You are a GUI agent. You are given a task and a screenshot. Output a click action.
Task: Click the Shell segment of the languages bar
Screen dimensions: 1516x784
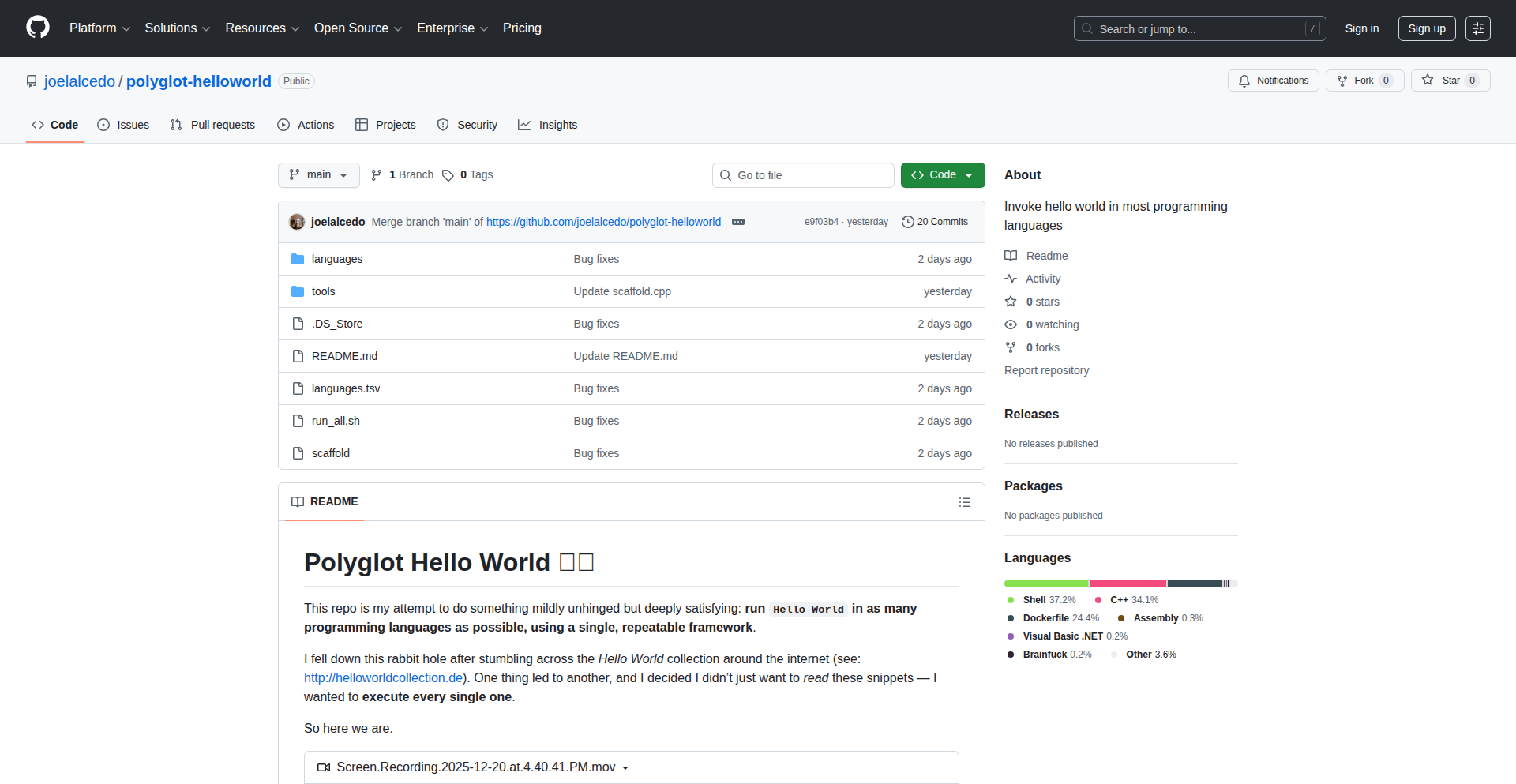(x=1045, y=583)
